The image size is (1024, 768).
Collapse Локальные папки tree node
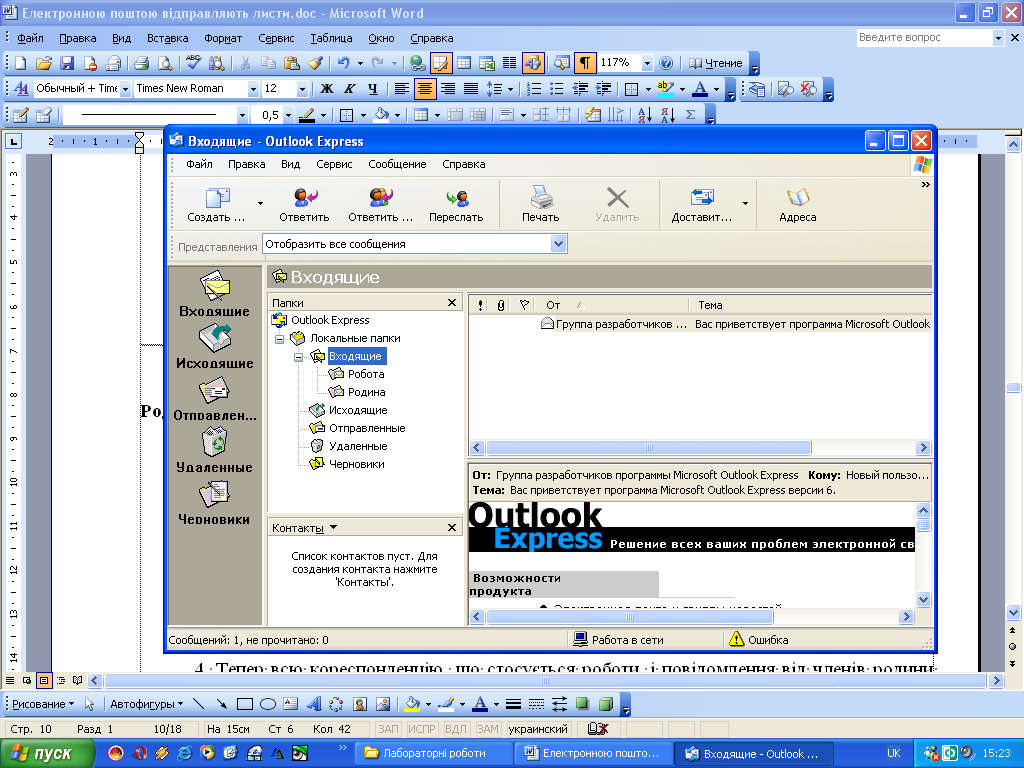280,339
